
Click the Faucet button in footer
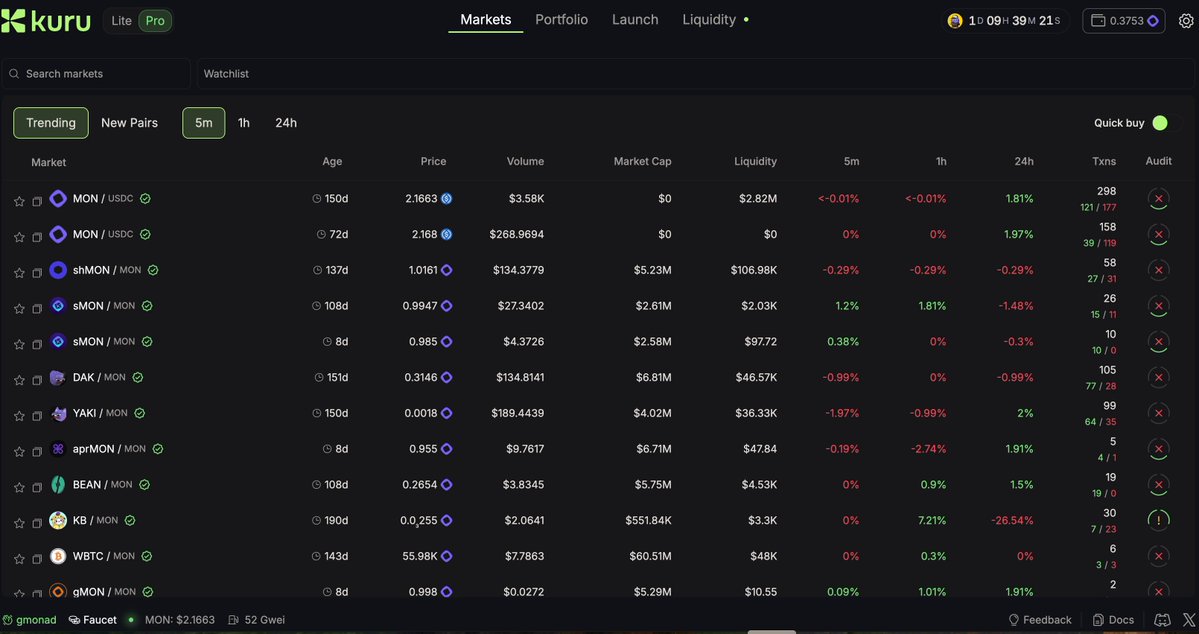(93, 619)
